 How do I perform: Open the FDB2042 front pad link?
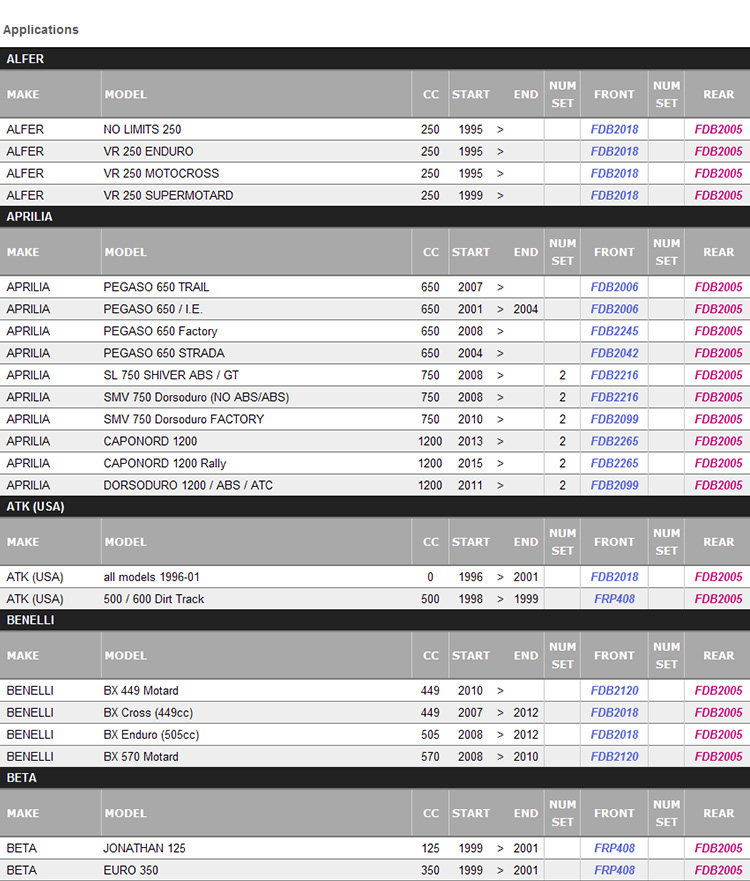pyautogui.click(x=614, y=353)
